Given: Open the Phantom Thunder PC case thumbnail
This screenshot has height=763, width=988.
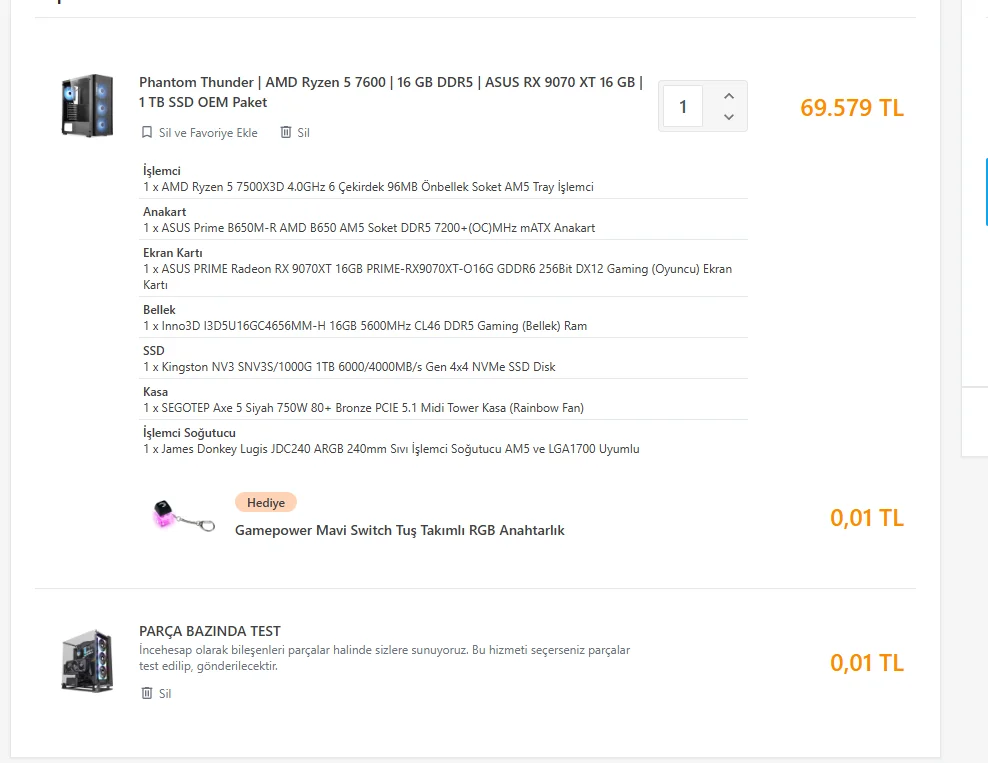Looking at the screenshot, I should [x=88, y=105].
